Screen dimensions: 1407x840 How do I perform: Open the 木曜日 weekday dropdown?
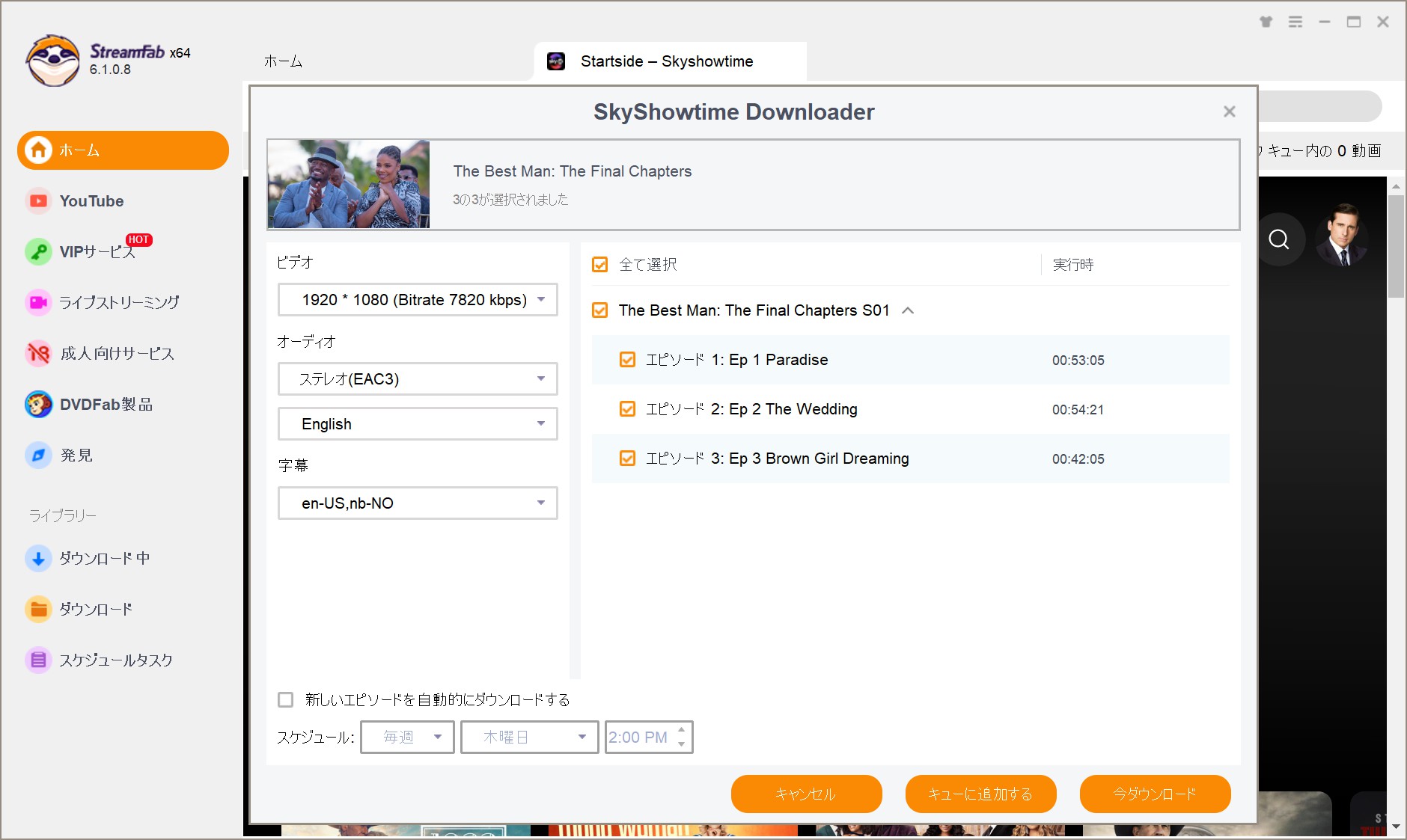[x=529, y=738]
